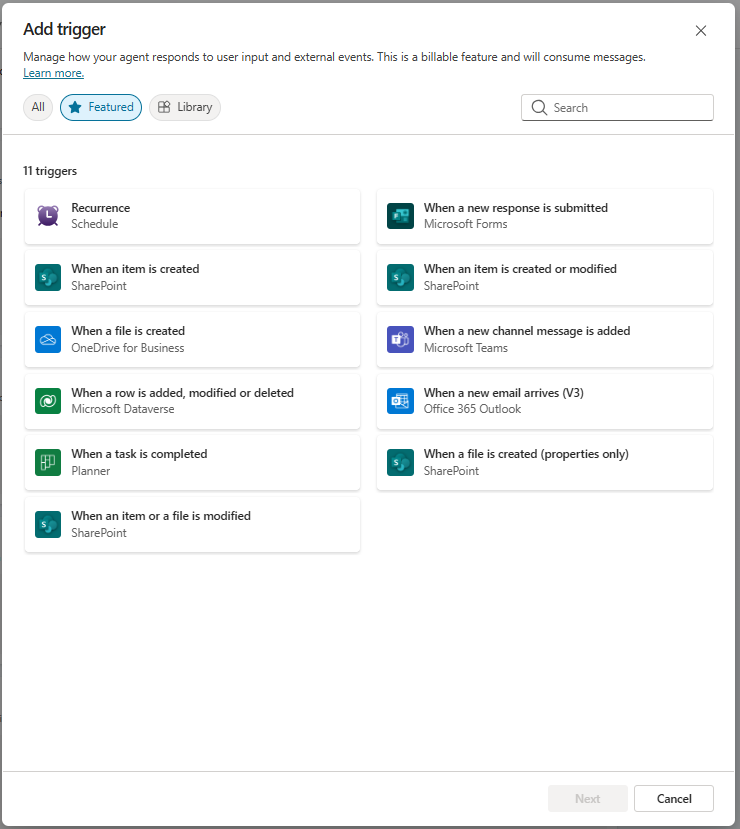Click SharePoint icon for 'created or modified' trigger
This screenshot has width=740, height=829.
pos(400,278)
